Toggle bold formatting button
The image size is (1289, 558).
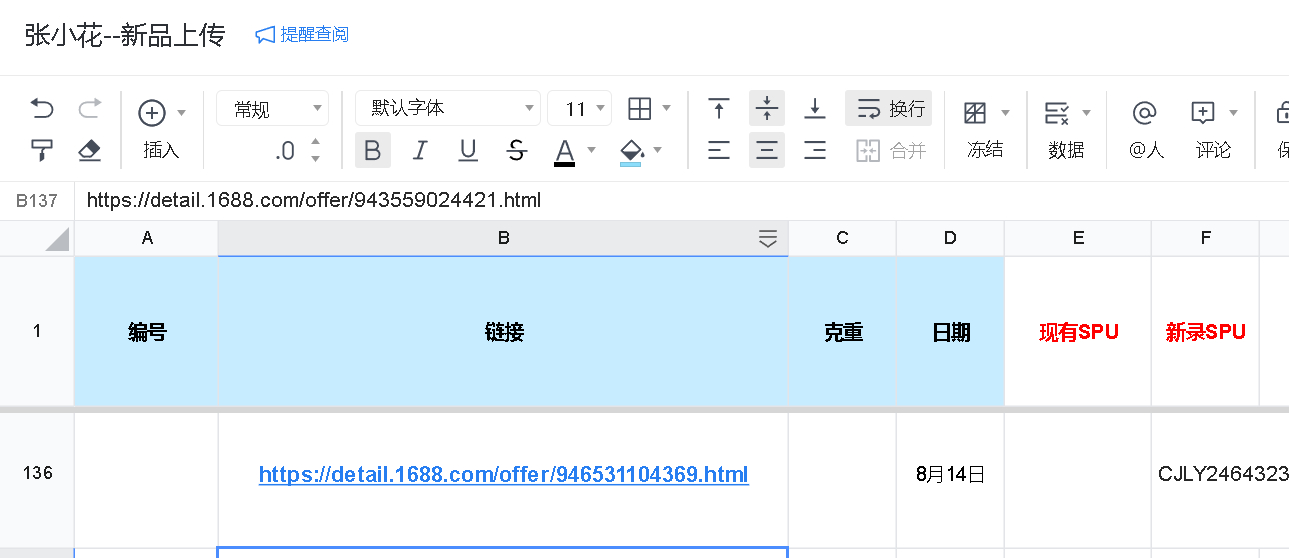click(372, 151)
